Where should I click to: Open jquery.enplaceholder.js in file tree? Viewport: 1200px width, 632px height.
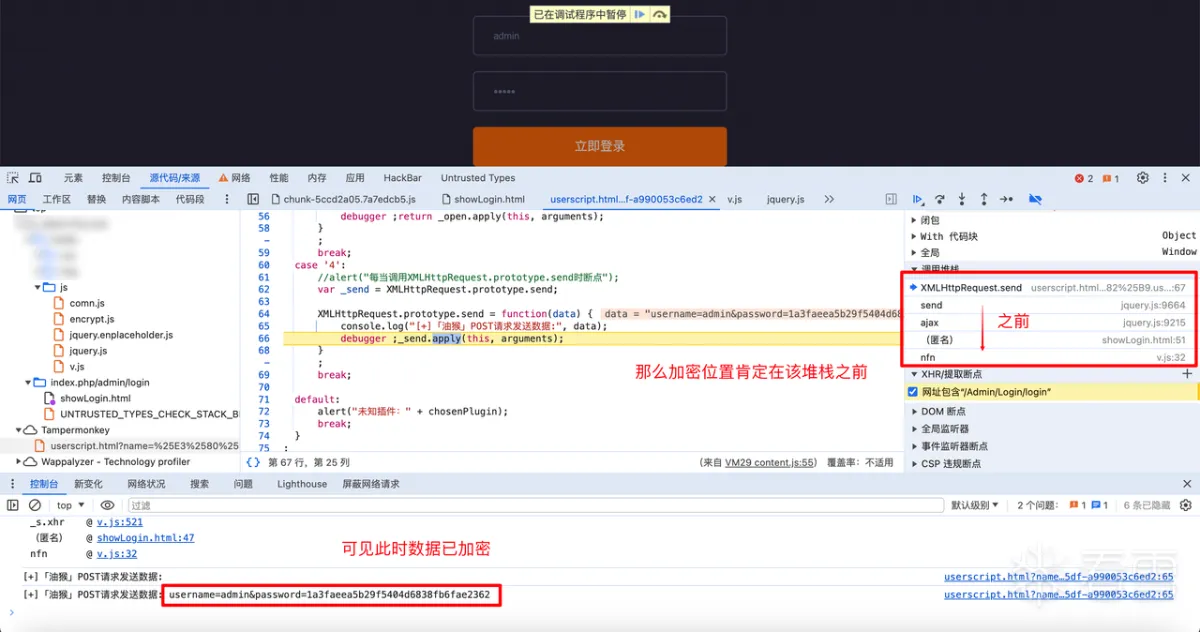121,335
